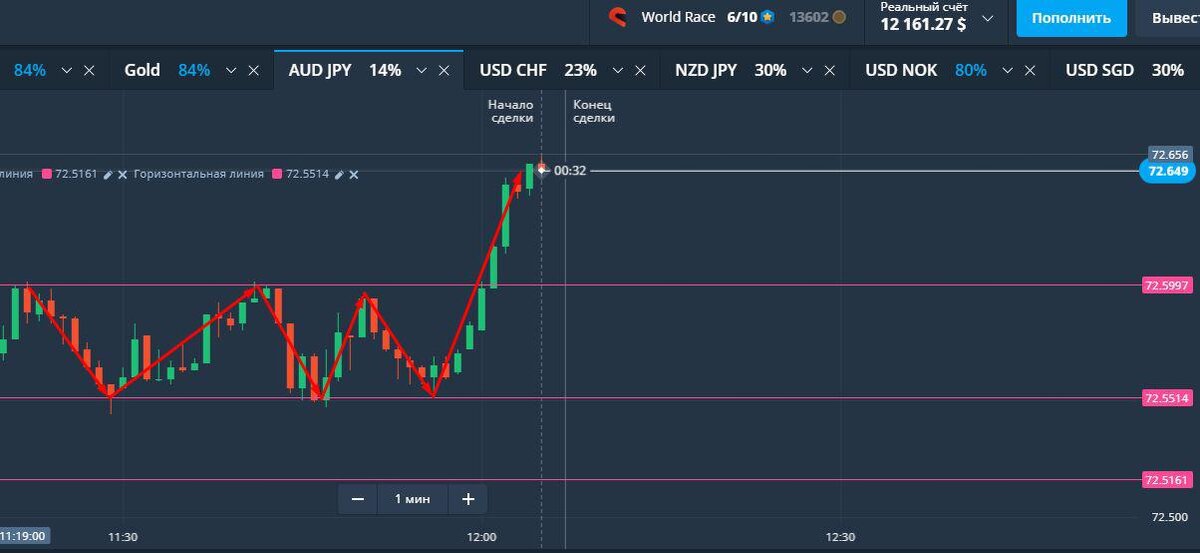
Task: Click the 72.656 price axis label
Action: click(x=1169, y=155)
